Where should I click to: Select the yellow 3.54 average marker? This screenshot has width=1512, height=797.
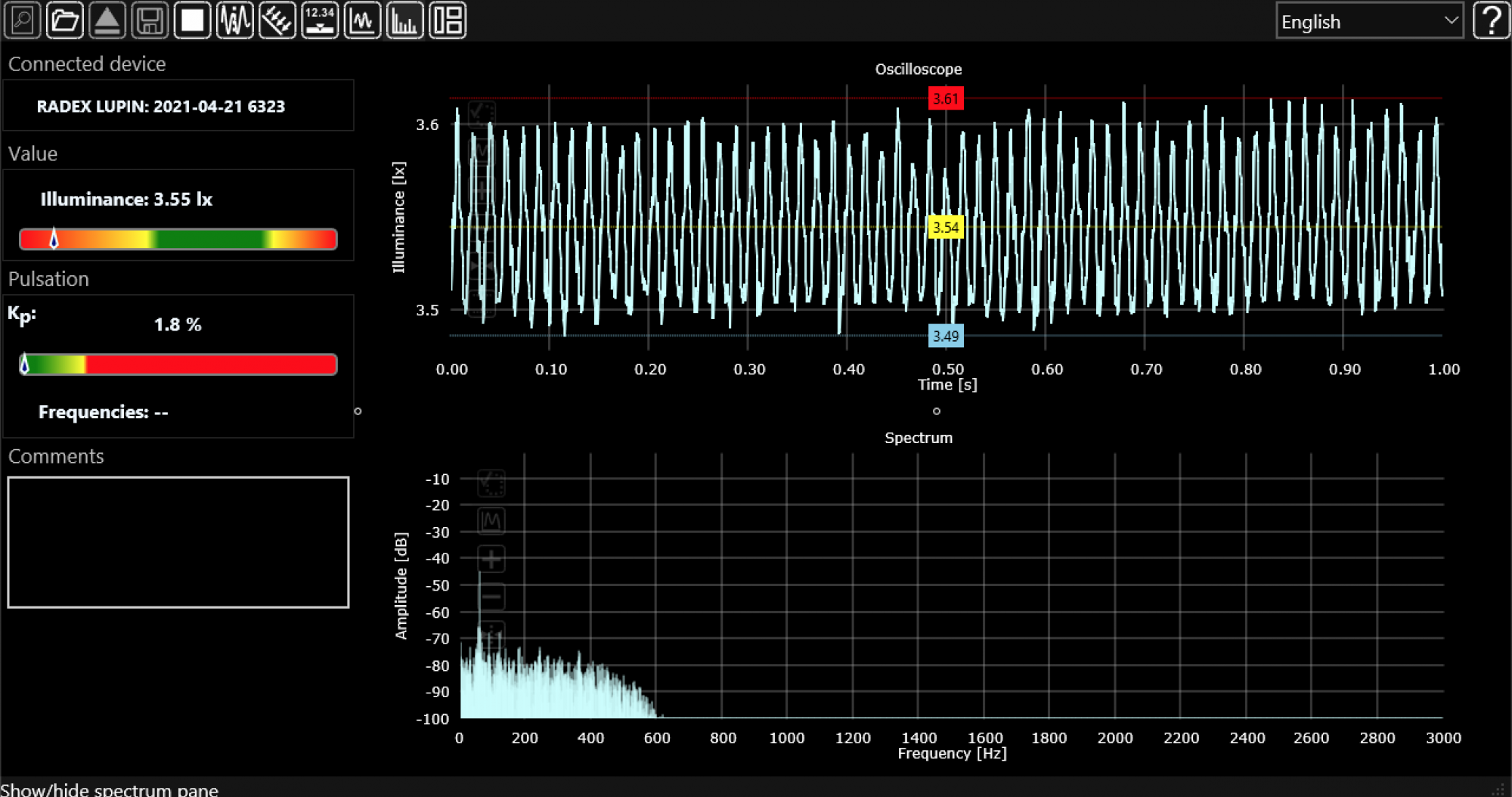[x=946, y=227]
